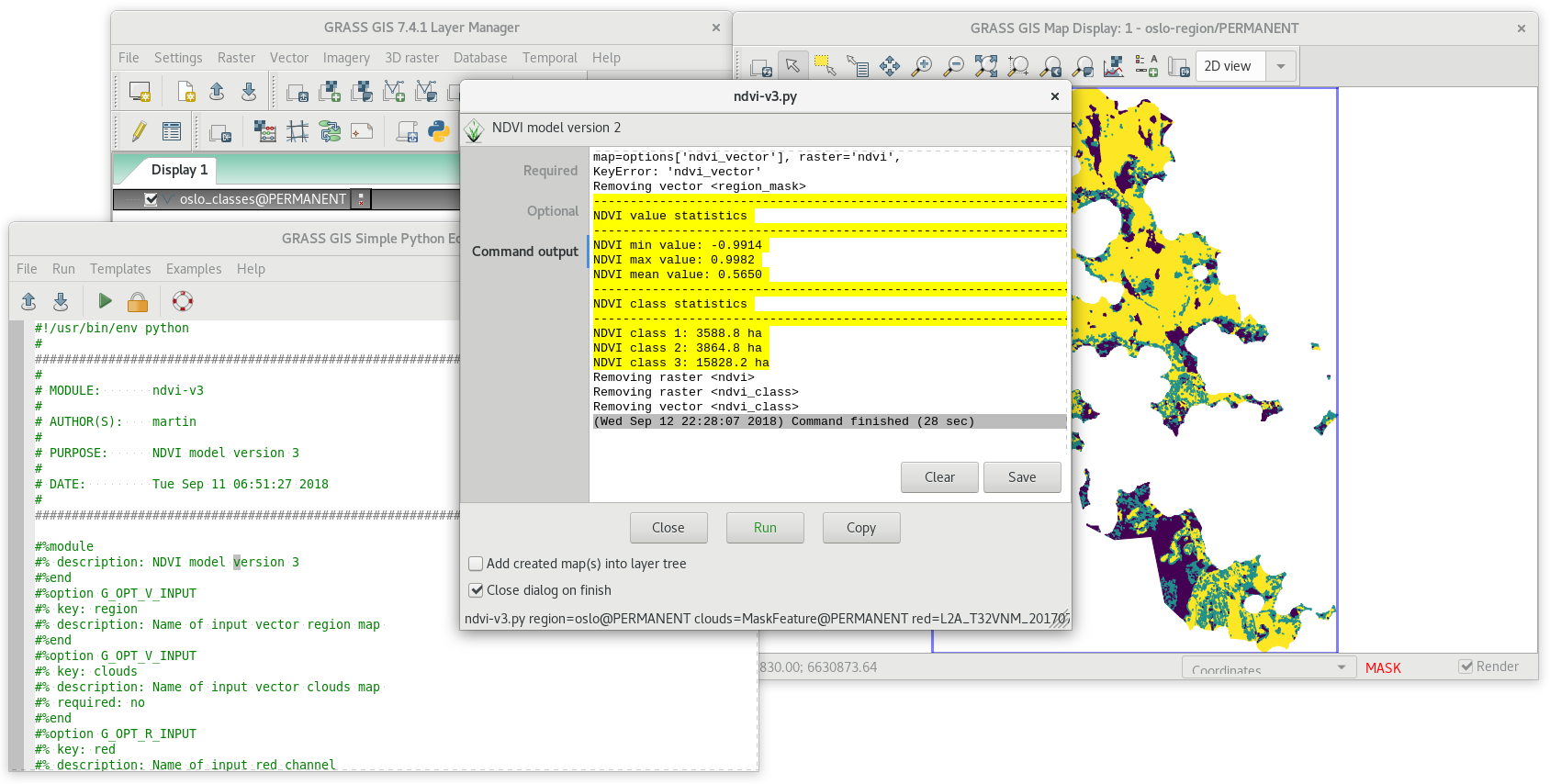Add various raster layers icon
The width and height of the screenshot is (1550, 784).
pyautogui.click(x=362, y=92)
